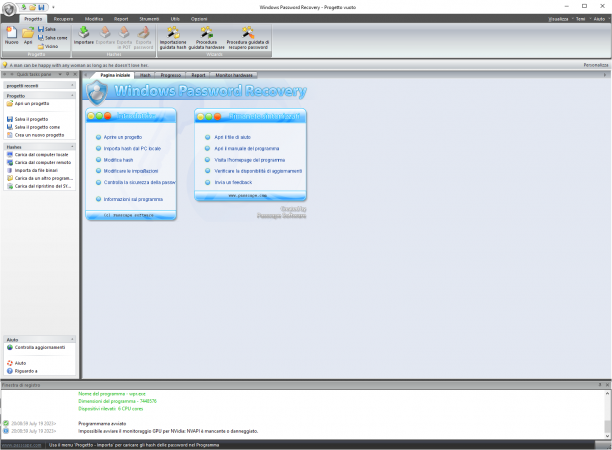
Task: Click the quick access open folder icon
Action: tap(32, 7)
